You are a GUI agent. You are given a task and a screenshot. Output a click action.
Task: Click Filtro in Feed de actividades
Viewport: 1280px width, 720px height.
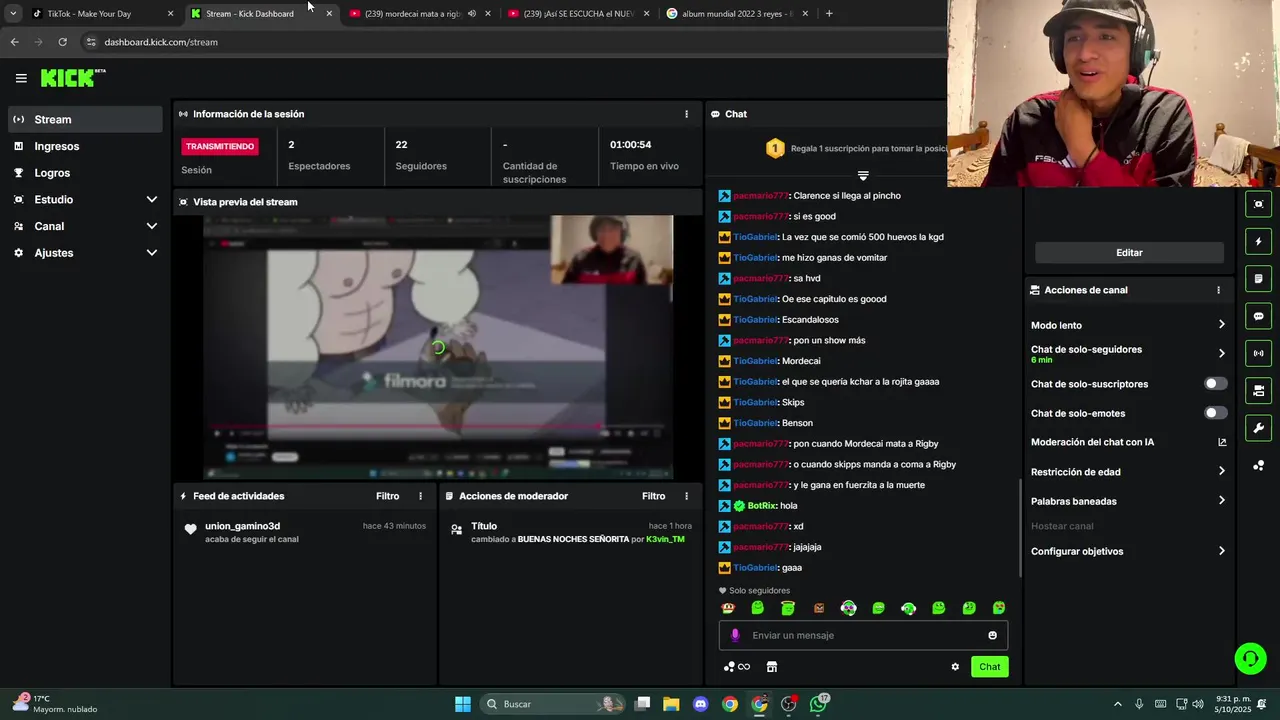[387, 496]
